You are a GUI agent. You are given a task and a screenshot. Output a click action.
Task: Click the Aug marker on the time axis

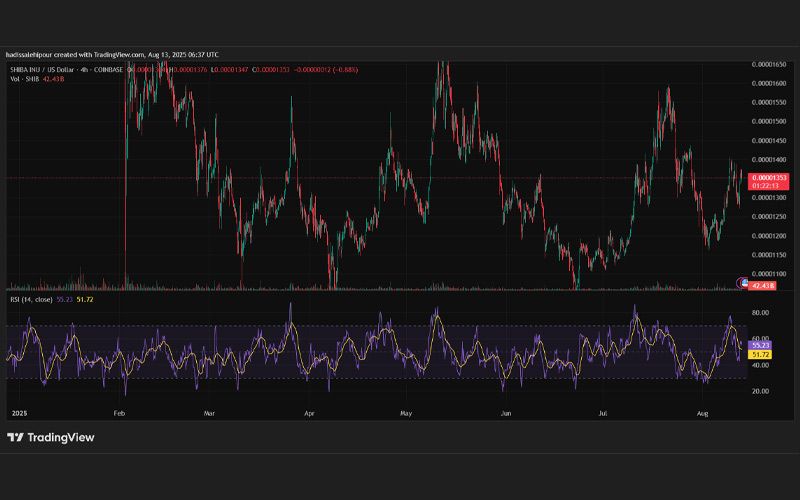click(703, 413)
